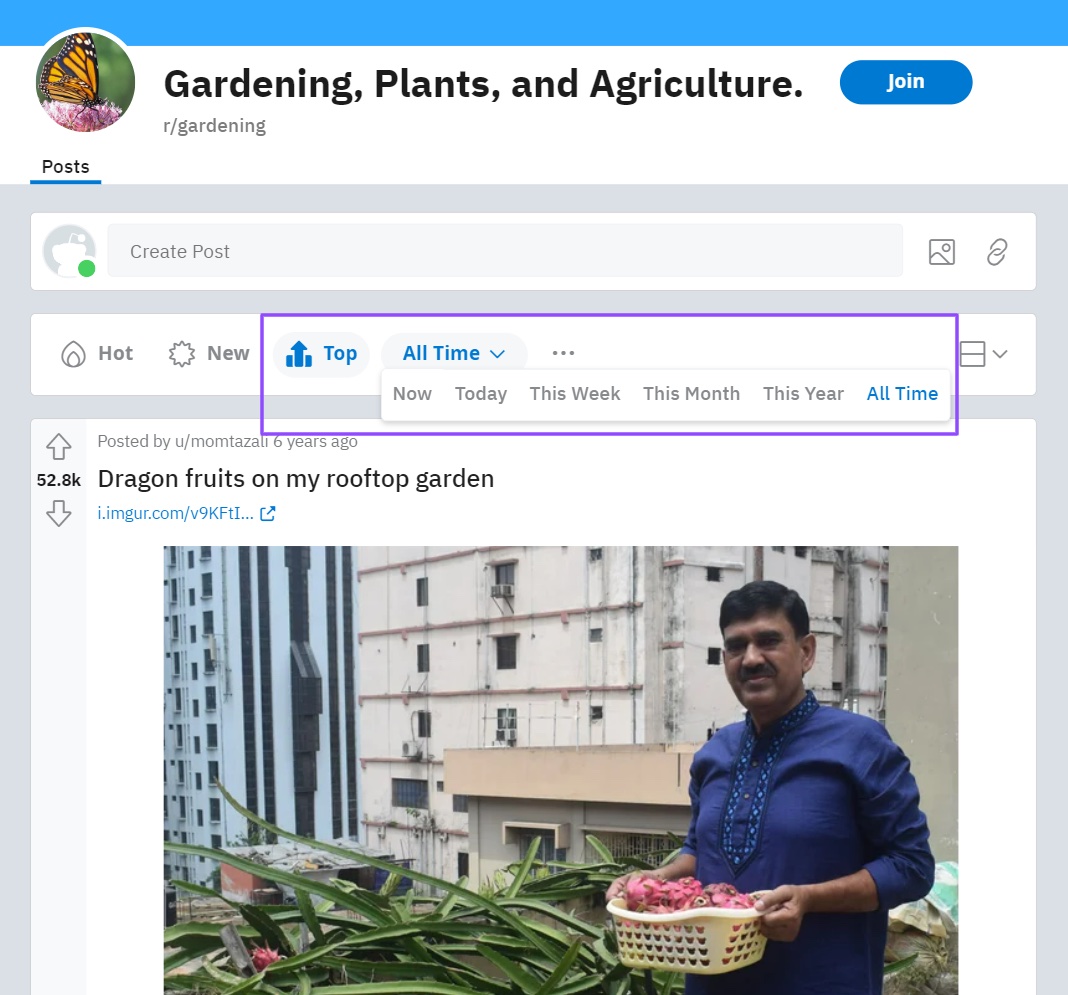Click the external link icon beside the imgur URL
Image resolution: width=1068 pixels, height=995 pixels.
[x=266, y=512]
